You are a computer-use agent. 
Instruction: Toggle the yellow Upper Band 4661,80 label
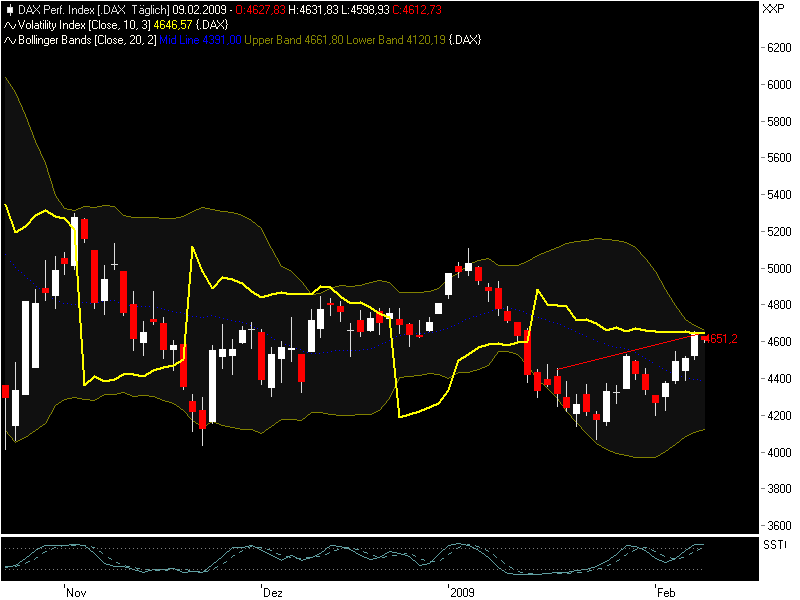[x=290, y=38]
